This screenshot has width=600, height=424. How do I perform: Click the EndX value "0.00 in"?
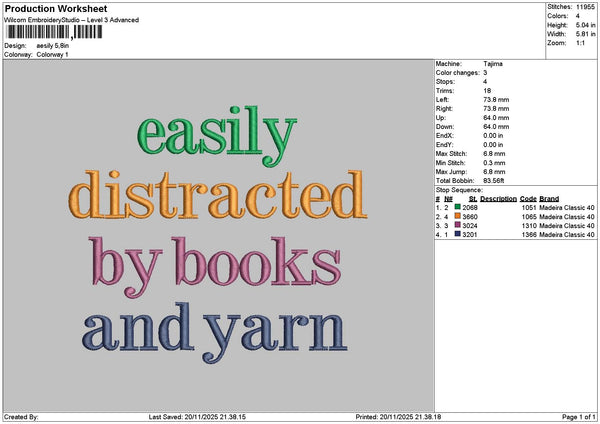493,135
